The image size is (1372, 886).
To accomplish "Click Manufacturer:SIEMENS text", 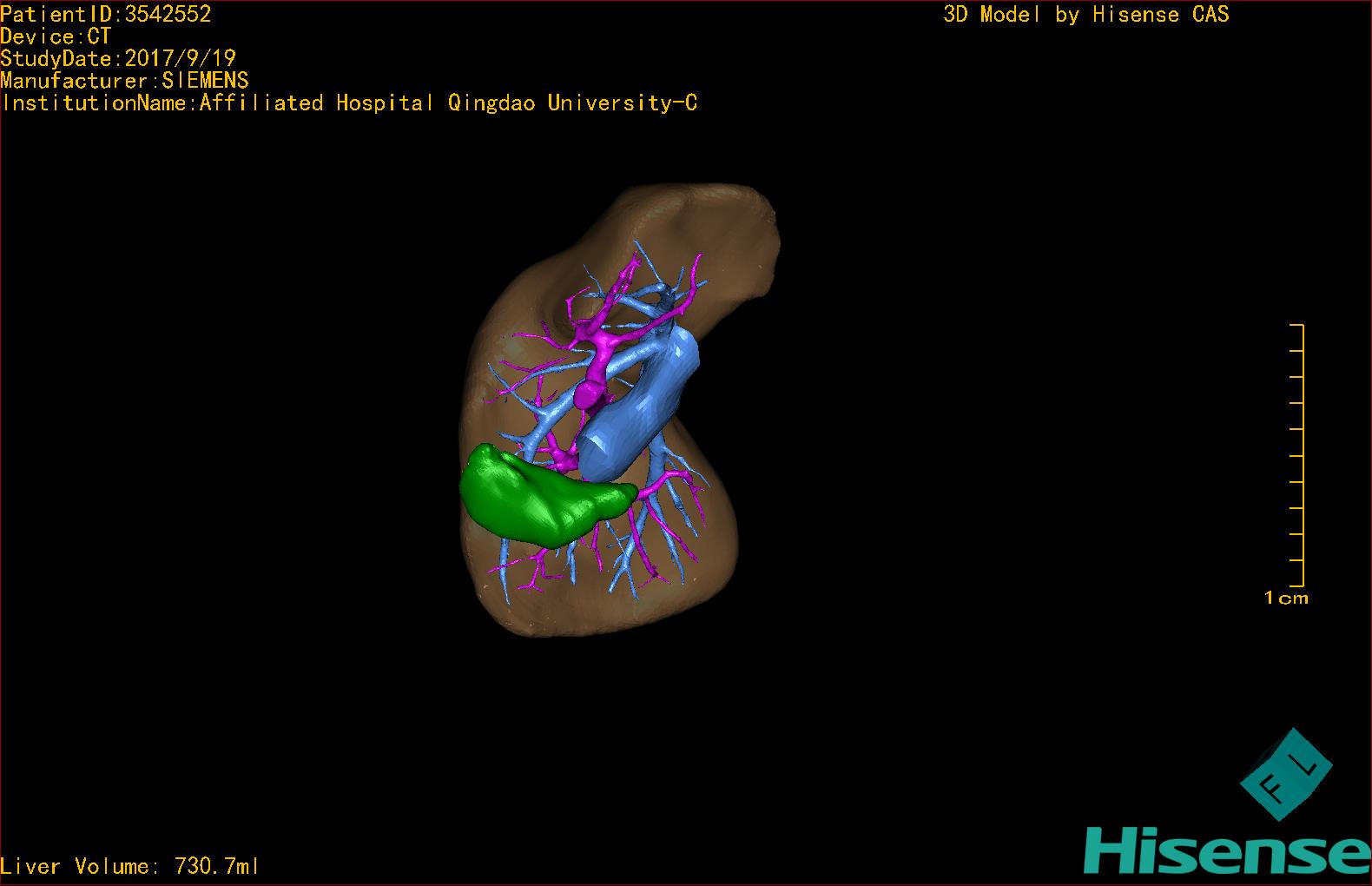I will click(x=125, y=81).
